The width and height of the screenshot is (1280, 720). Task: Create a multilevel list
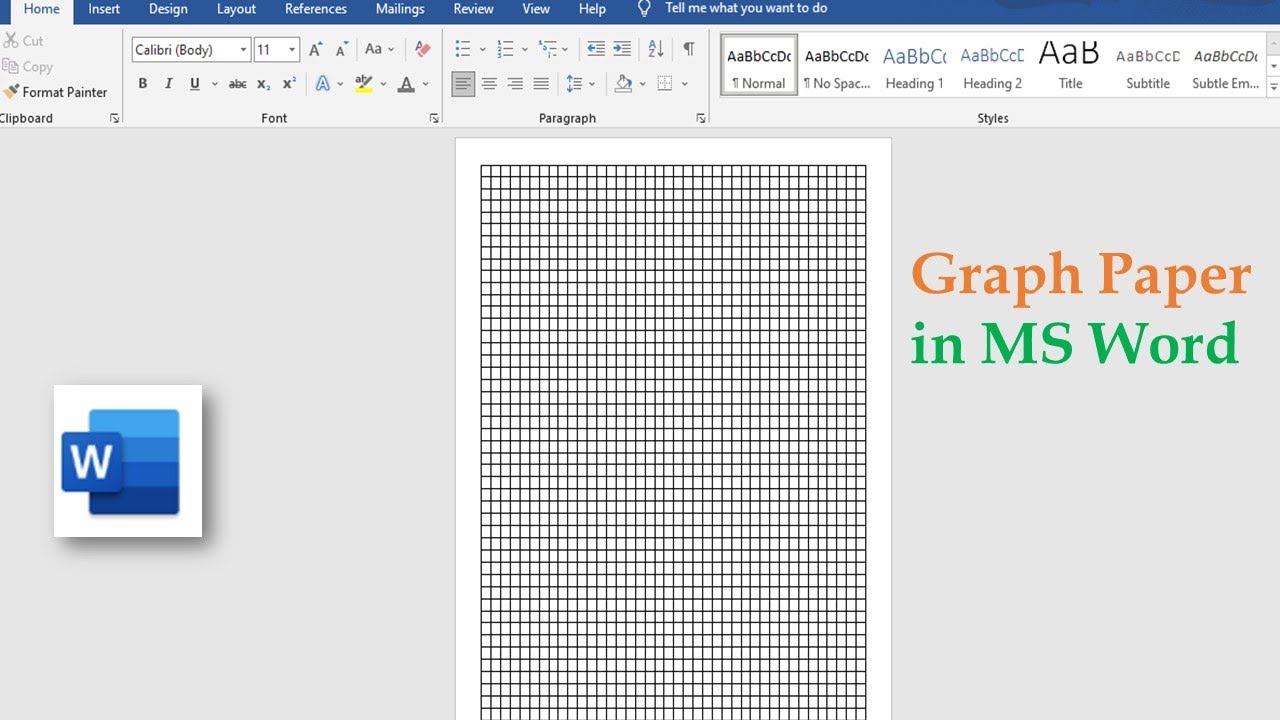point(547,49)
